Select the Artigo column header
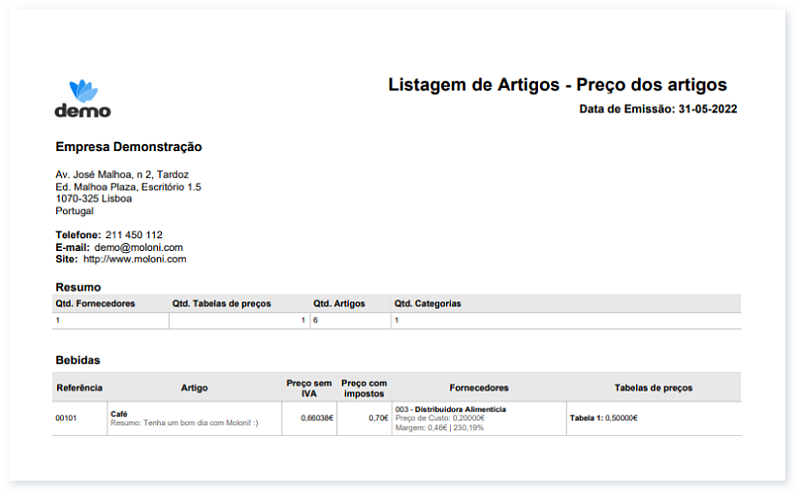This screenshot has height=496, width=800. tap(194, 387)
